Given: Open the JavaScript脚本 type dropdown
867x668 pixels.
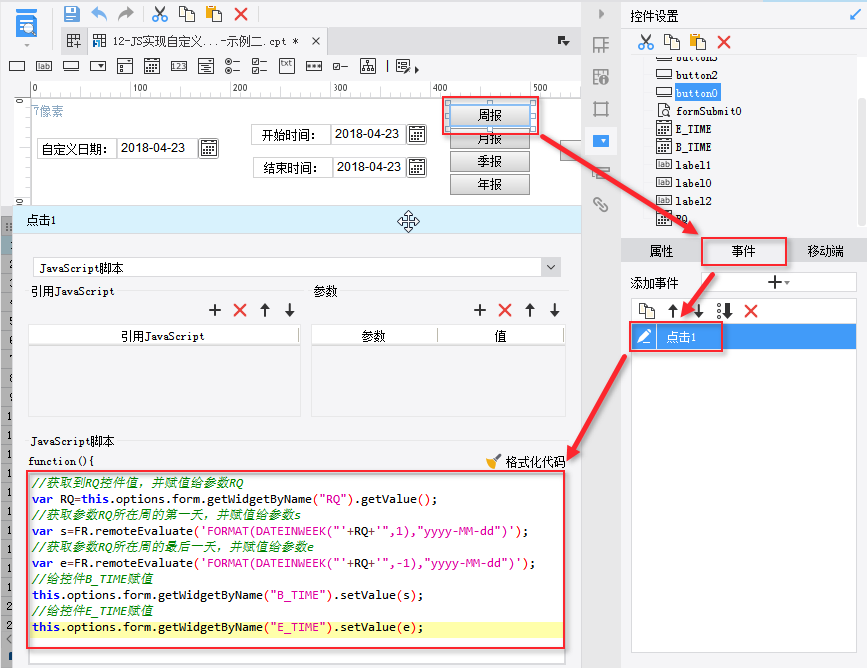Looking at the screenshot, I should click(x=550, y=268).
